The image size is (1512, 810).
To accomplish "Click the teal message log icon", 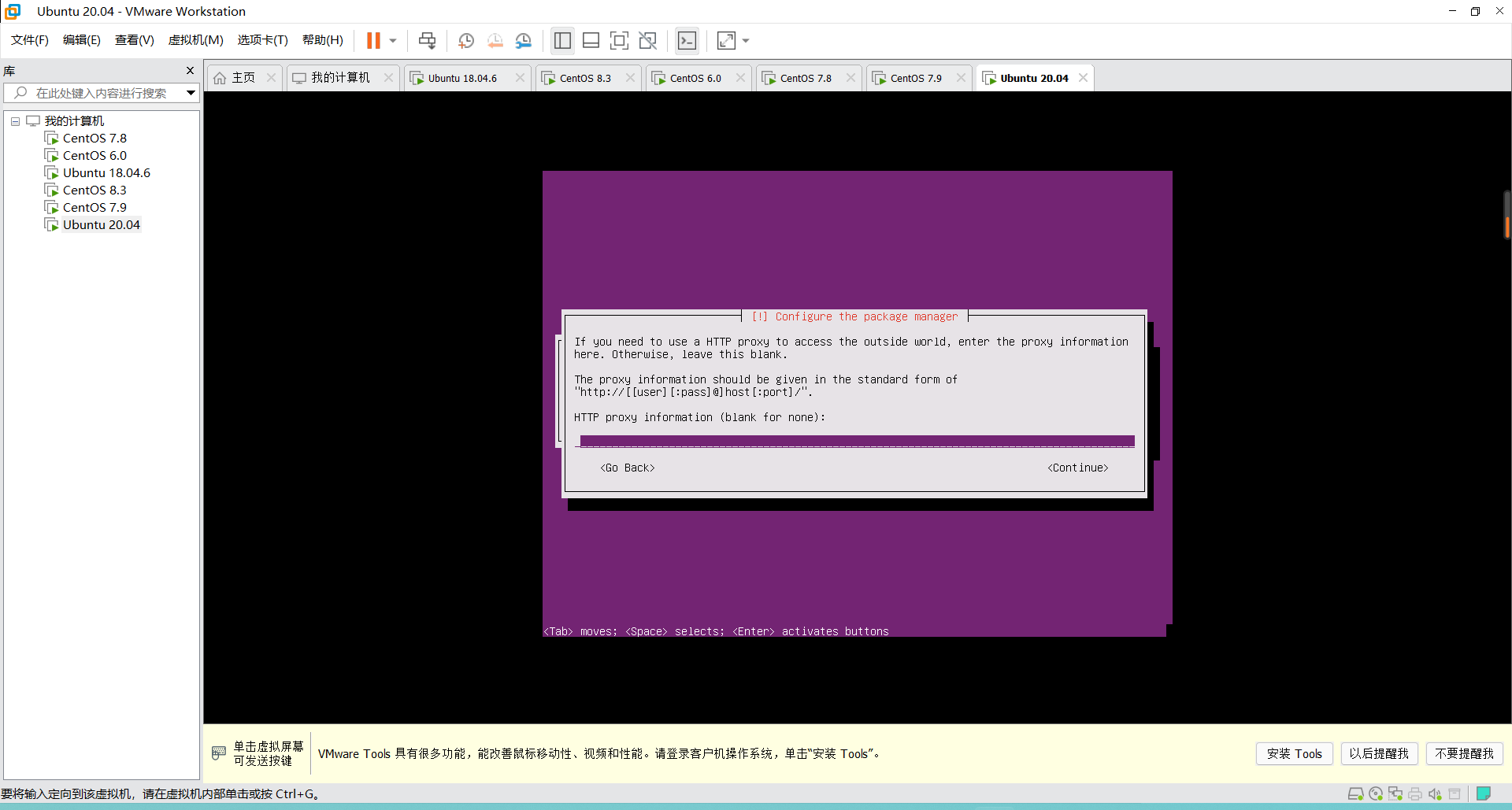I will point(1484,793).
